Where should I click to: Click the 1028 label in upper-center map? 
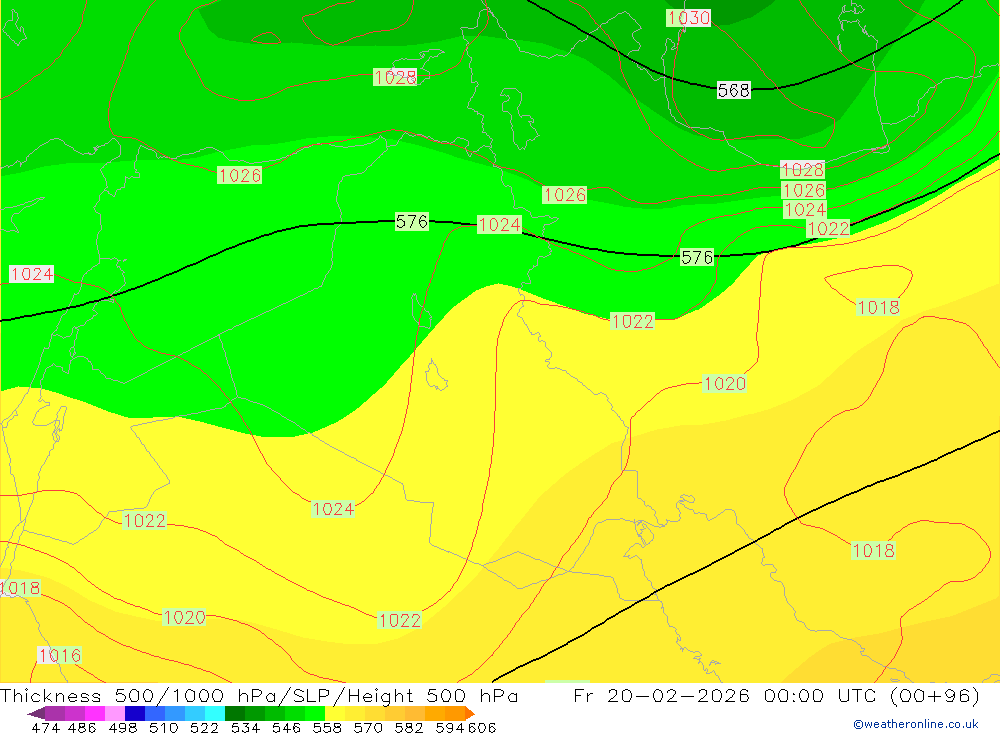click(x=395, y=78)
